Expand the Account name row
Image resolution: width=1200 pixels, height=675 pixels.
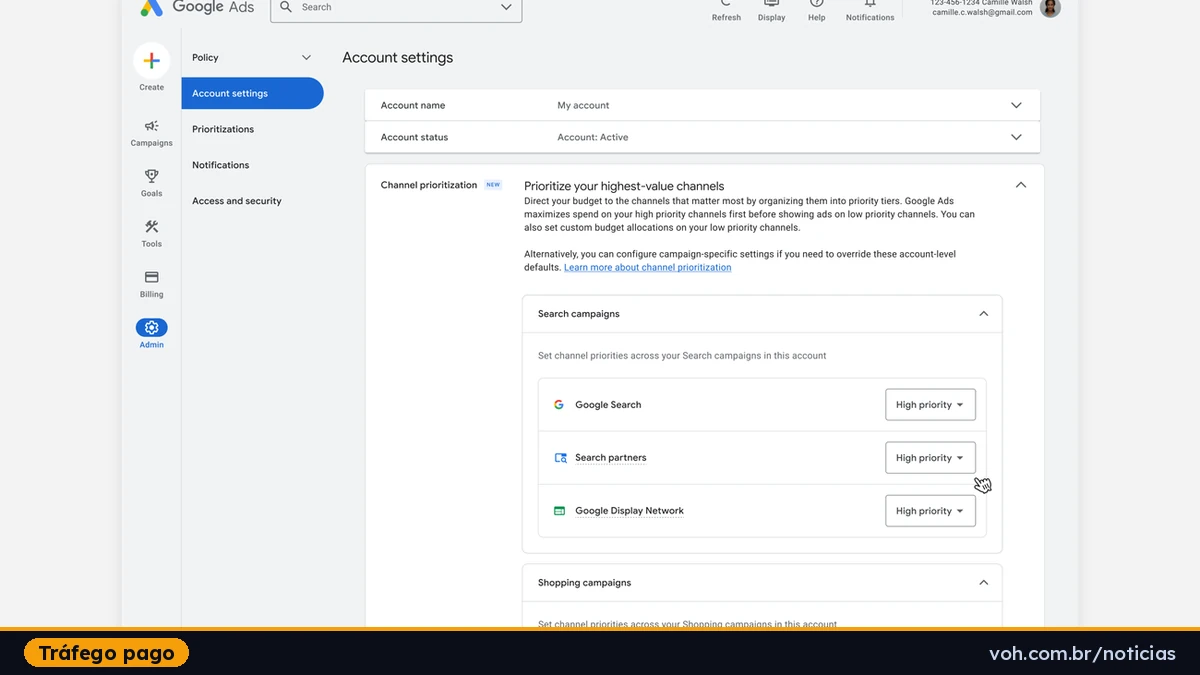(703, 105)
